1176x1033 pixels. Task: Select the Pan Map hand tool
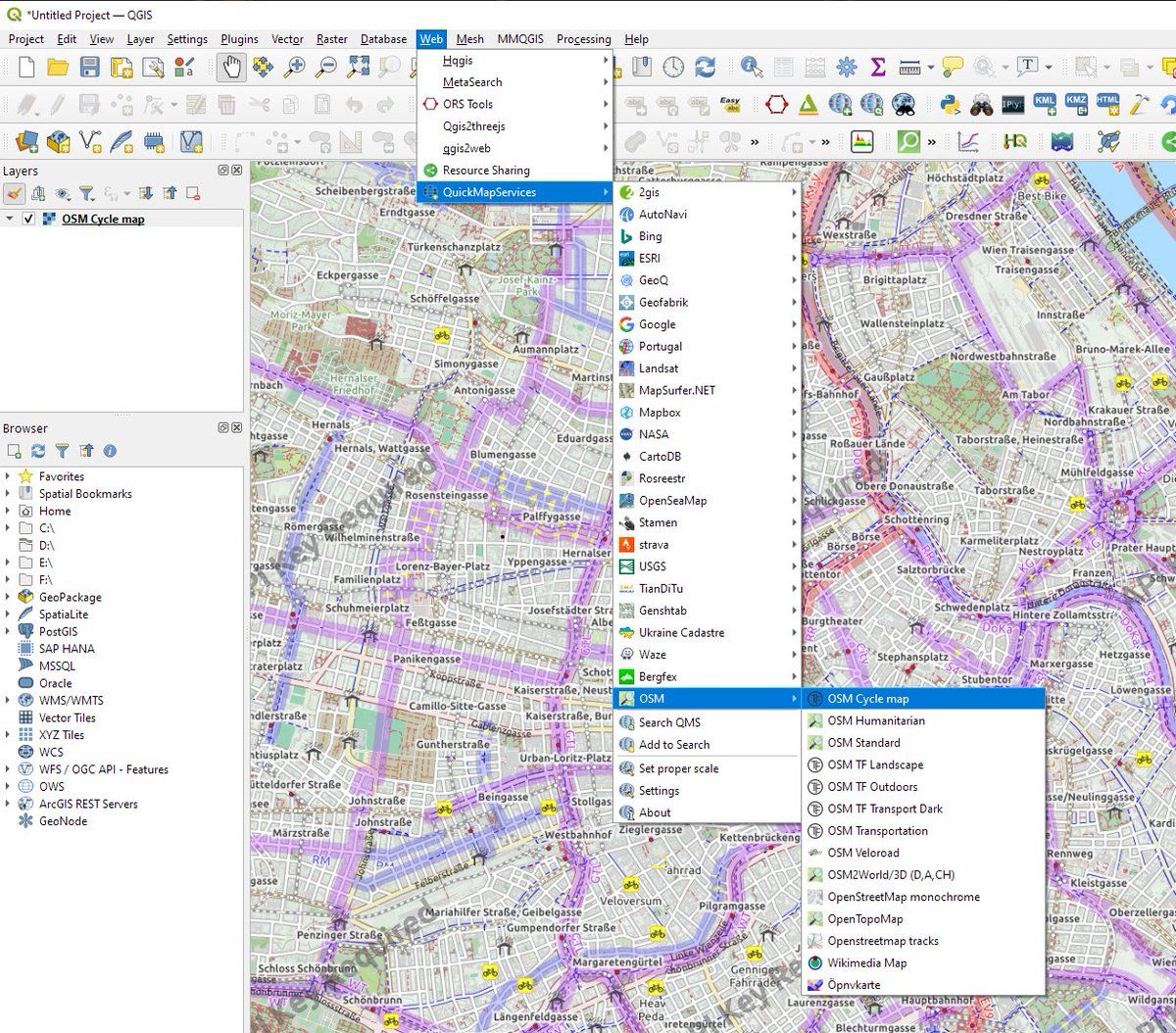pos(231,67)
